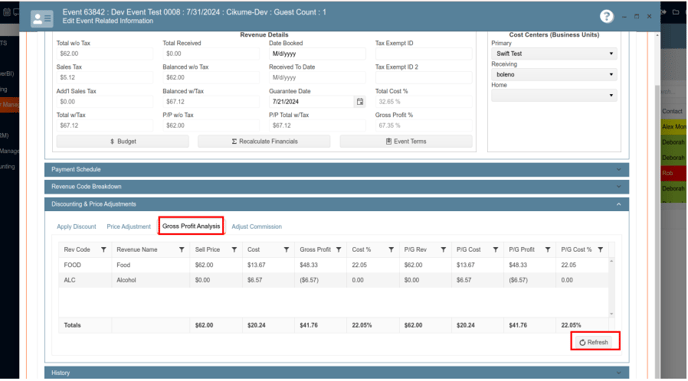Click Recalculate Financials button

tap(264, 141)
